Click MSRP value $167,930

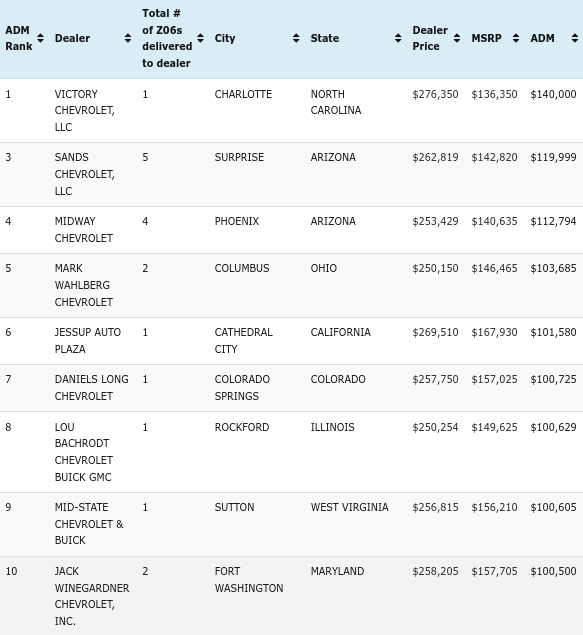coord(494,332)
